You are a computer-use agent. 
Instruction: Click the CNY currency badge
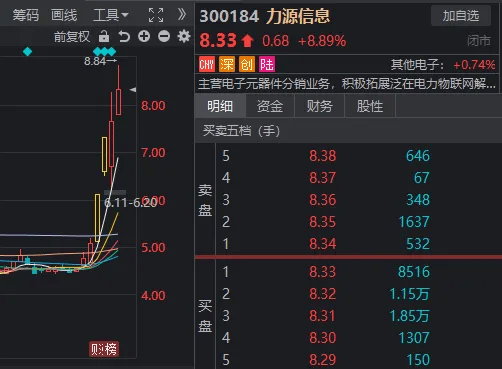click(x=206, y=64)
